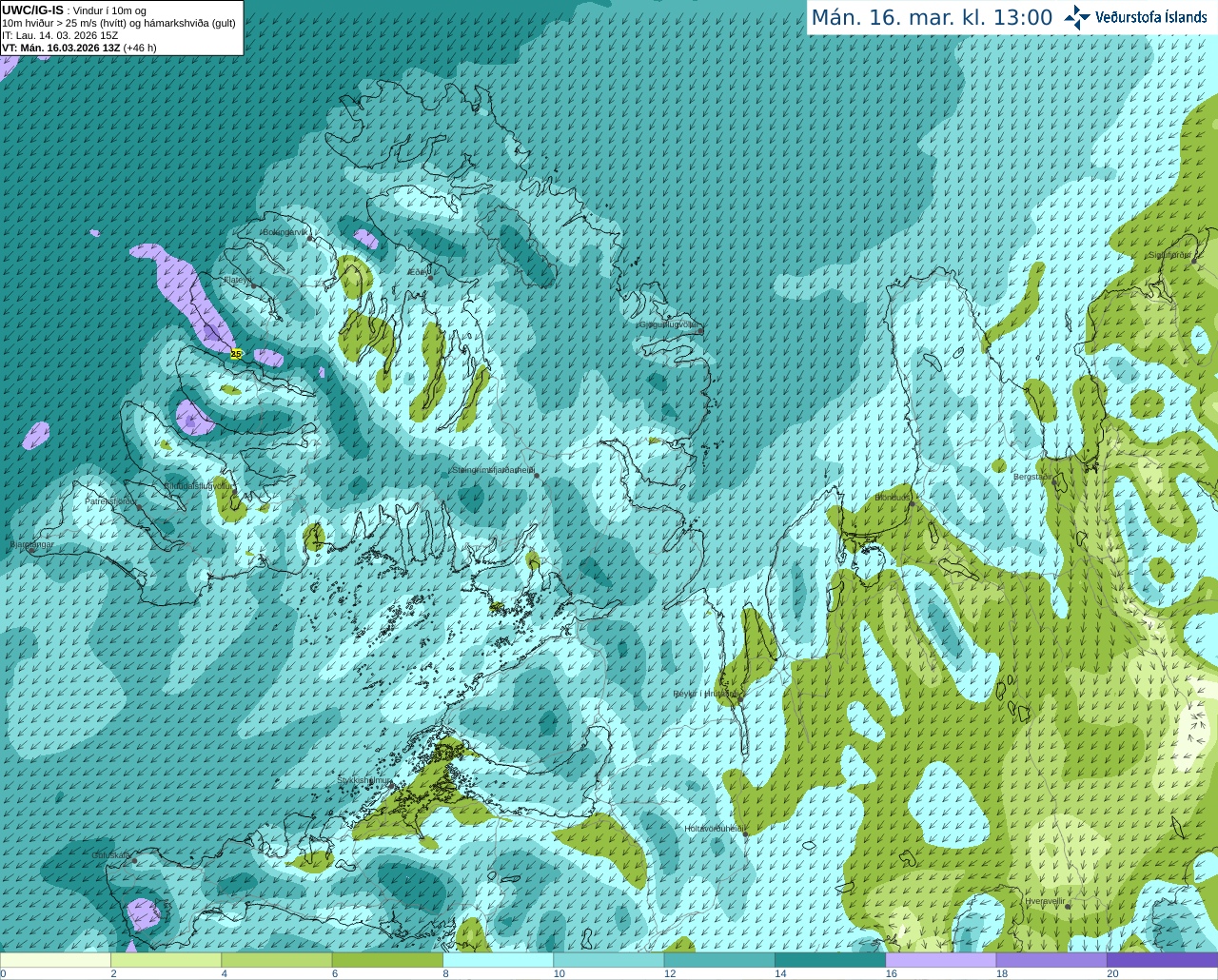Pick the 4–6 m/s green legend swatch
The width and height of the screenshot is (1218, 980).
[277, 960]
